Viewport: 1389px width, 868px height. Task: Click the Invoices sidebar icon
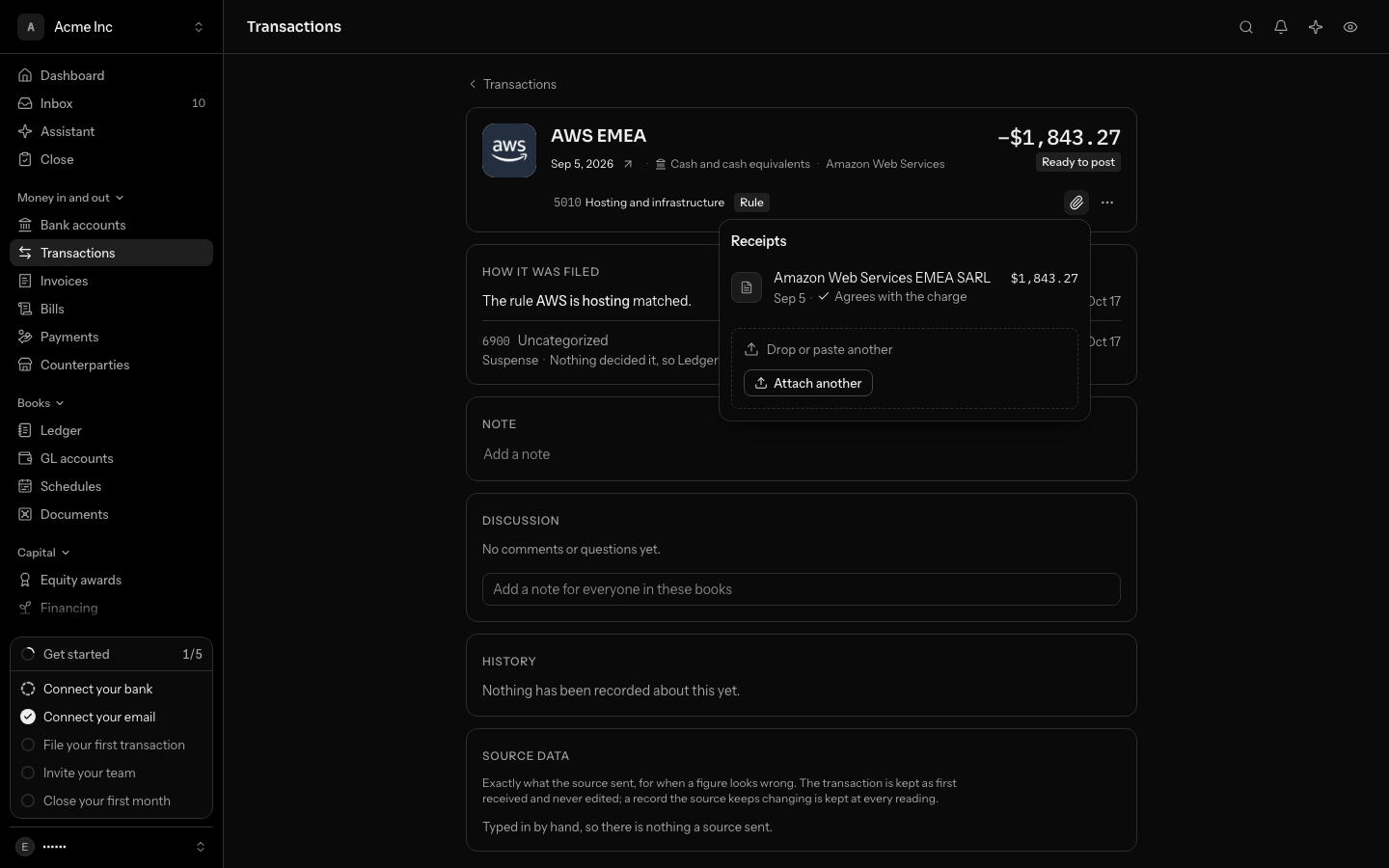[25, 281]
